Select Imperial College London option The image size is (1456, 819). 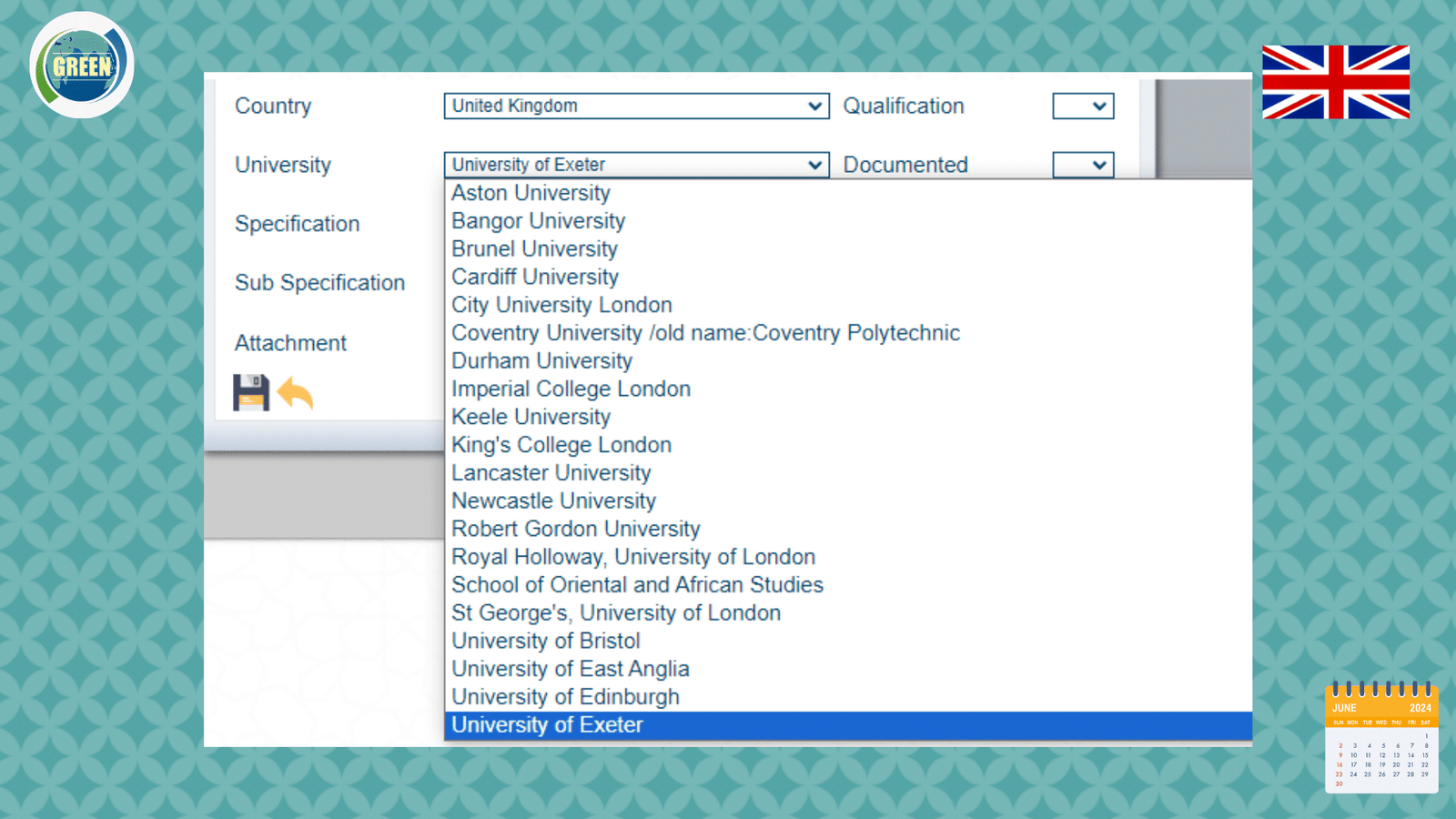tap(571, 389)
